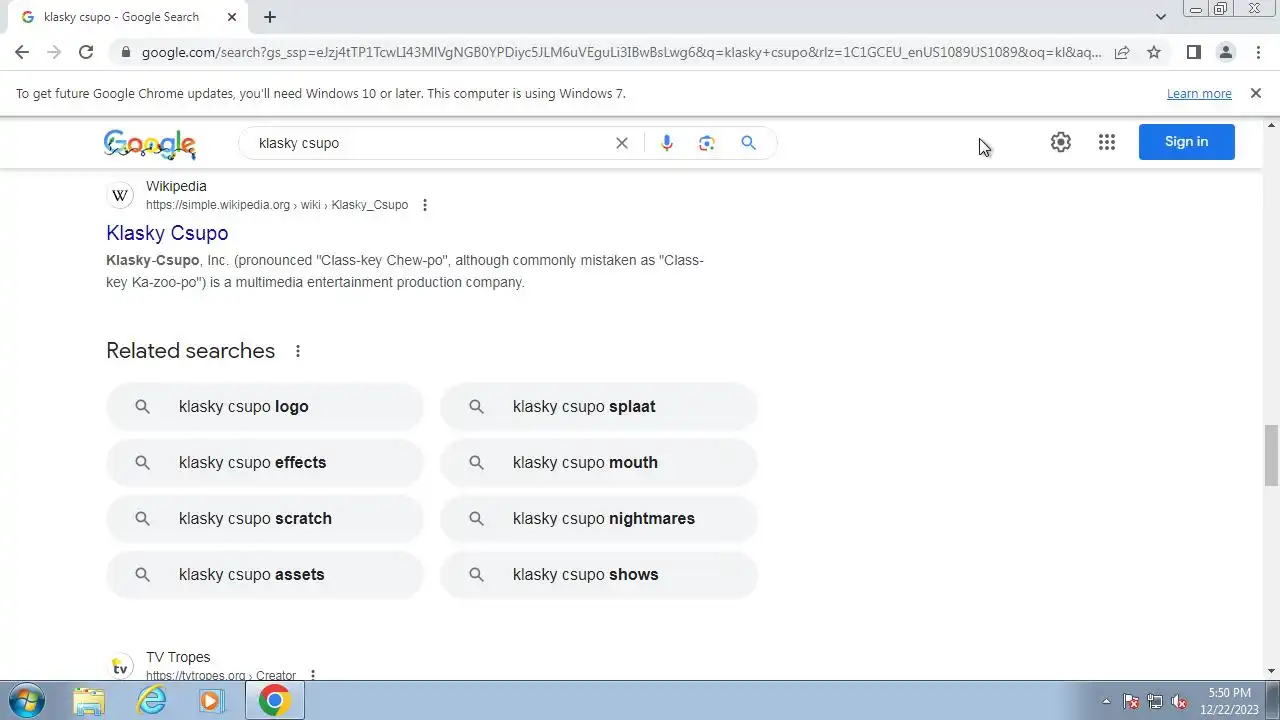Open the Learn more link
Image resolution: width=1280 pixels, height=720 pixels.
(x=1199, y=94)
